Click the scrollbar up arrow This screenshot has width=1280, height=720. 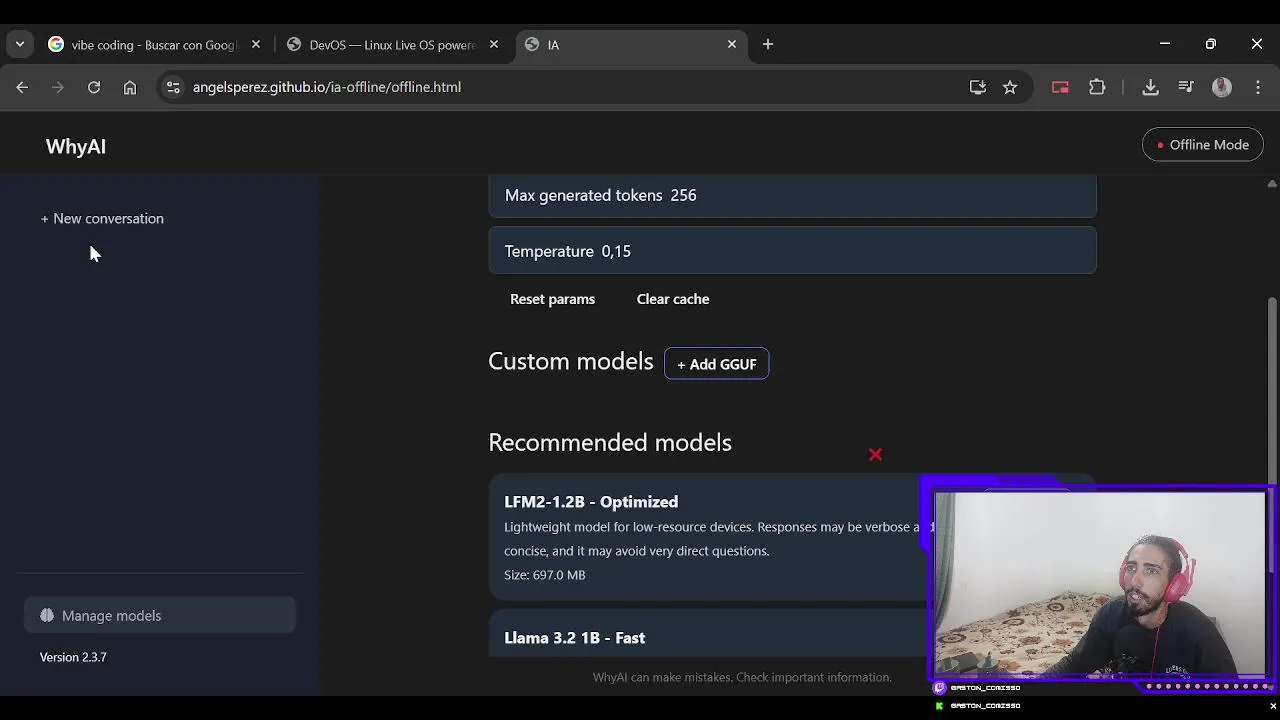click(1272, 183)
